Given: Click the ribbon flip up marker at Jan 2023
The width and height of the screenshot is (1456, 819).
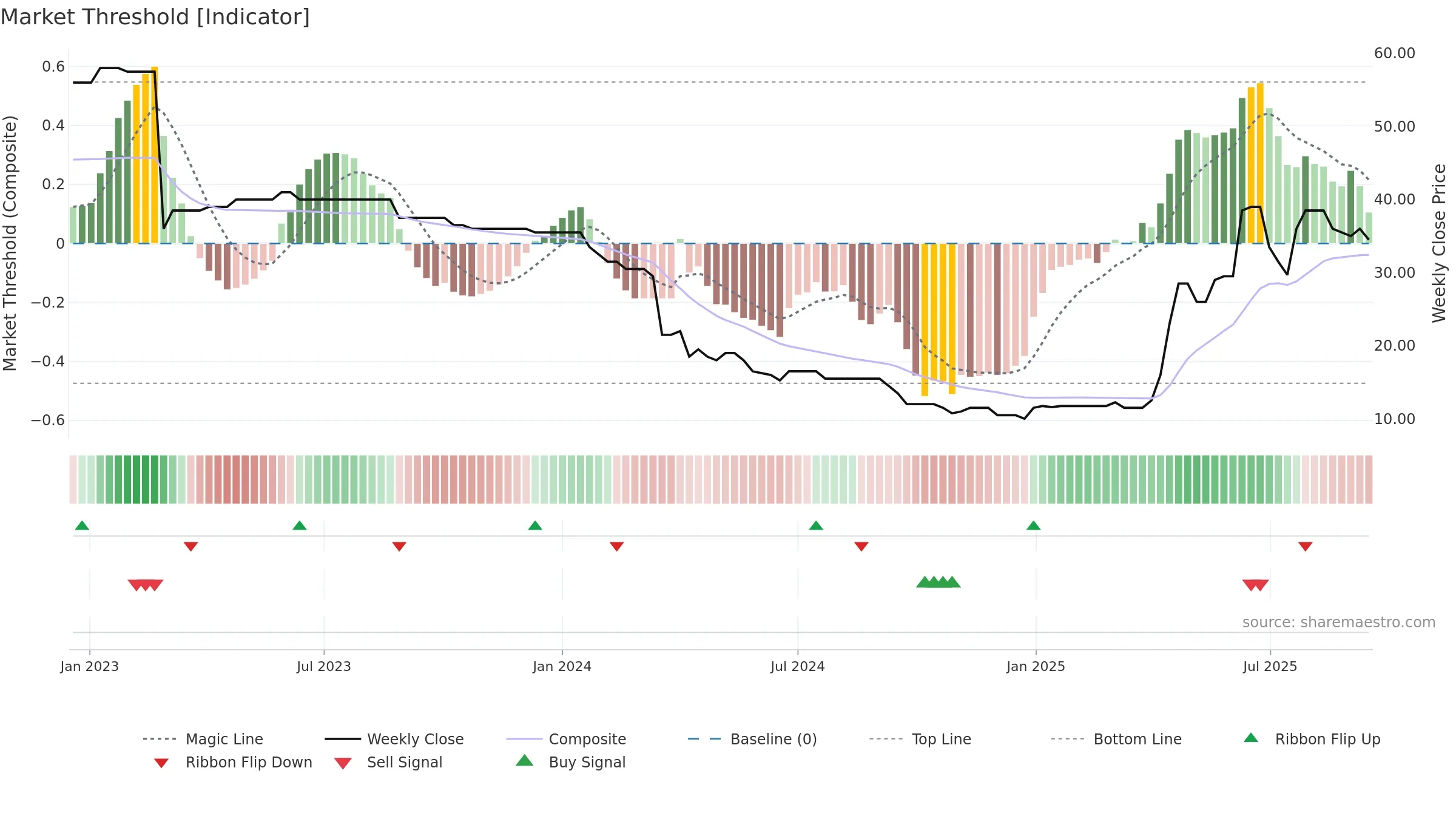Looking at the screenshot, I should [x=82, y=525].
